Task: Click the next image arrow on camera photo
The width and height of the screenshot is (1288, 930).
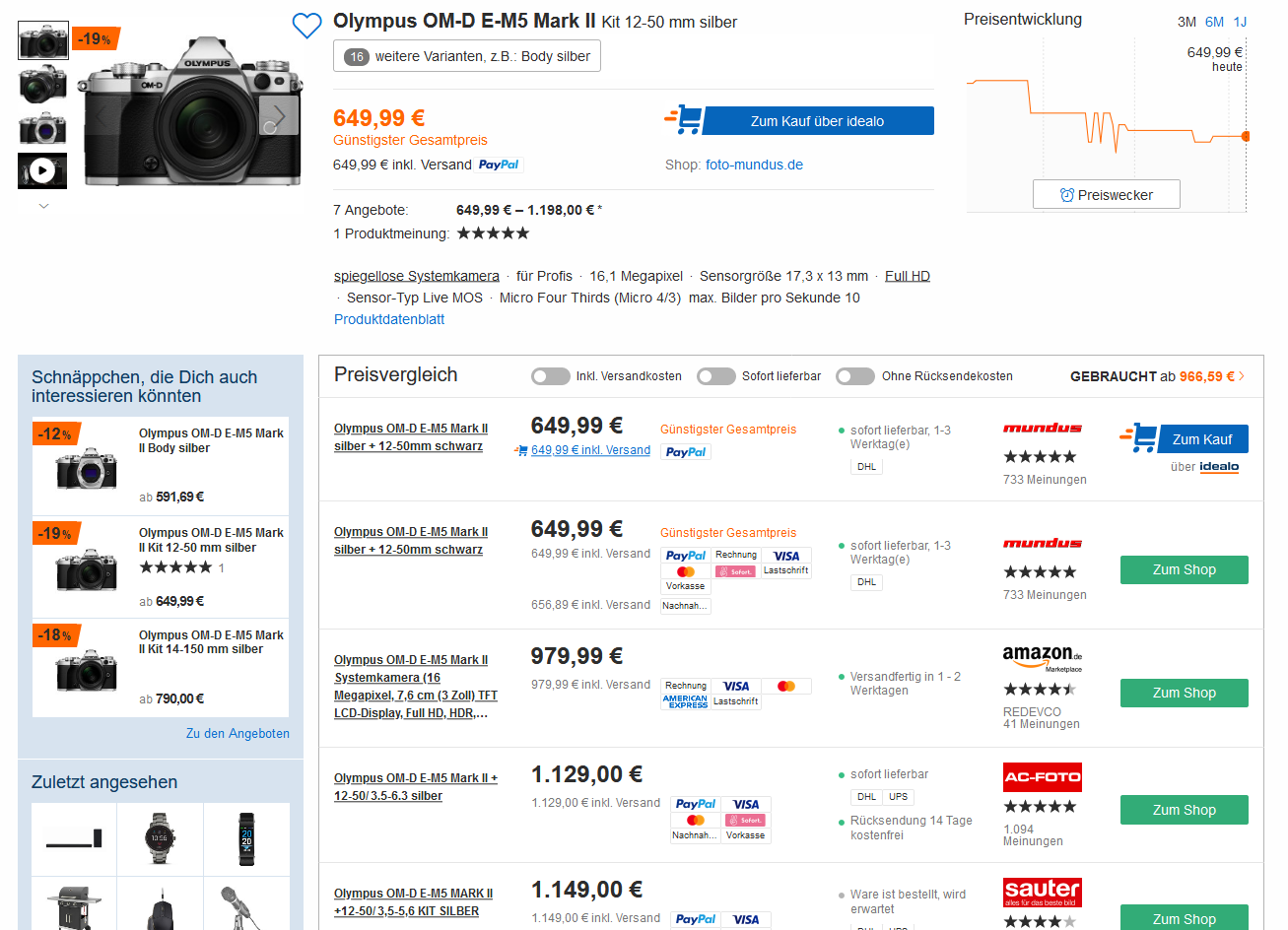Action: coord(279,116)
